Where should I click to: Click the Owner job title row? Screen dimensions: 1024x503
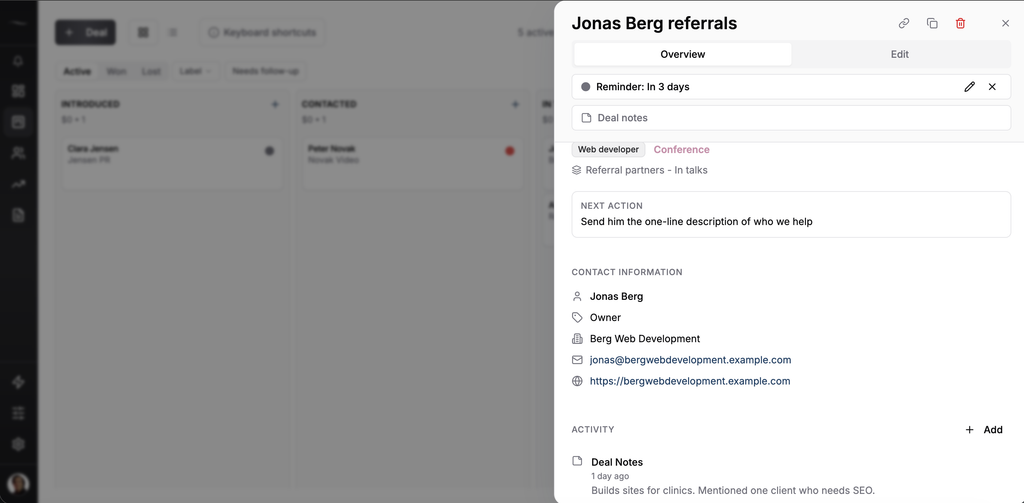[605, 317]
